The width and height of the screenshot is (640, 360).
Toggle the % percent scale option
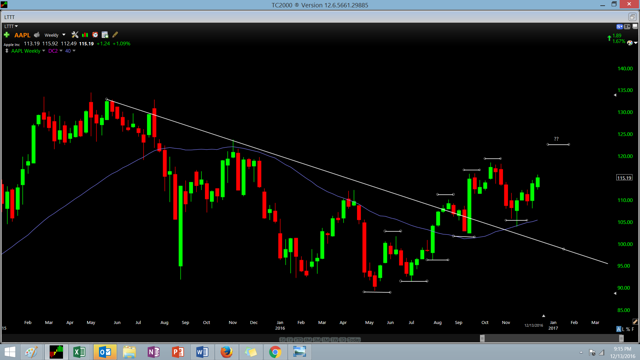pyautogui.click(x=629, y=329)
